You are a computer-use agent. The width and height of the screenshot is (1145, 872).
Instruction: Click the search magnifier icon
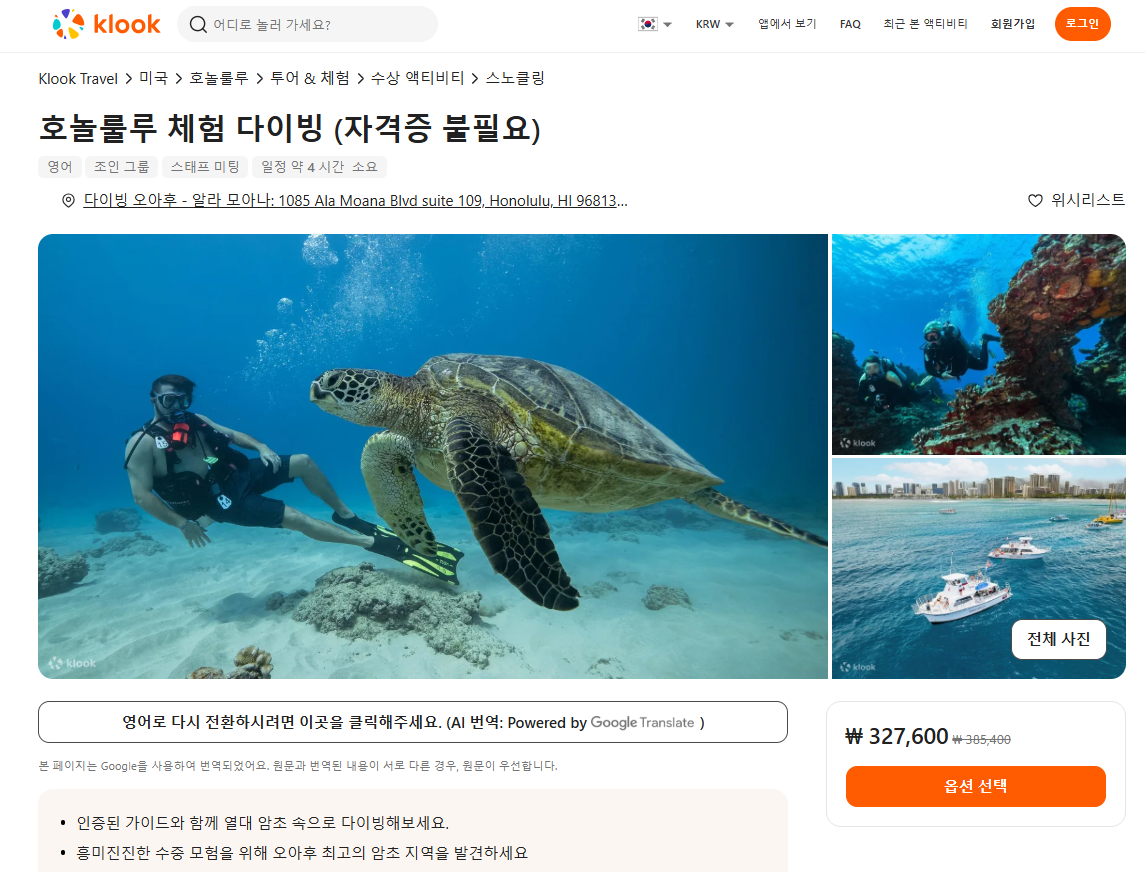[x=198, y=24]
